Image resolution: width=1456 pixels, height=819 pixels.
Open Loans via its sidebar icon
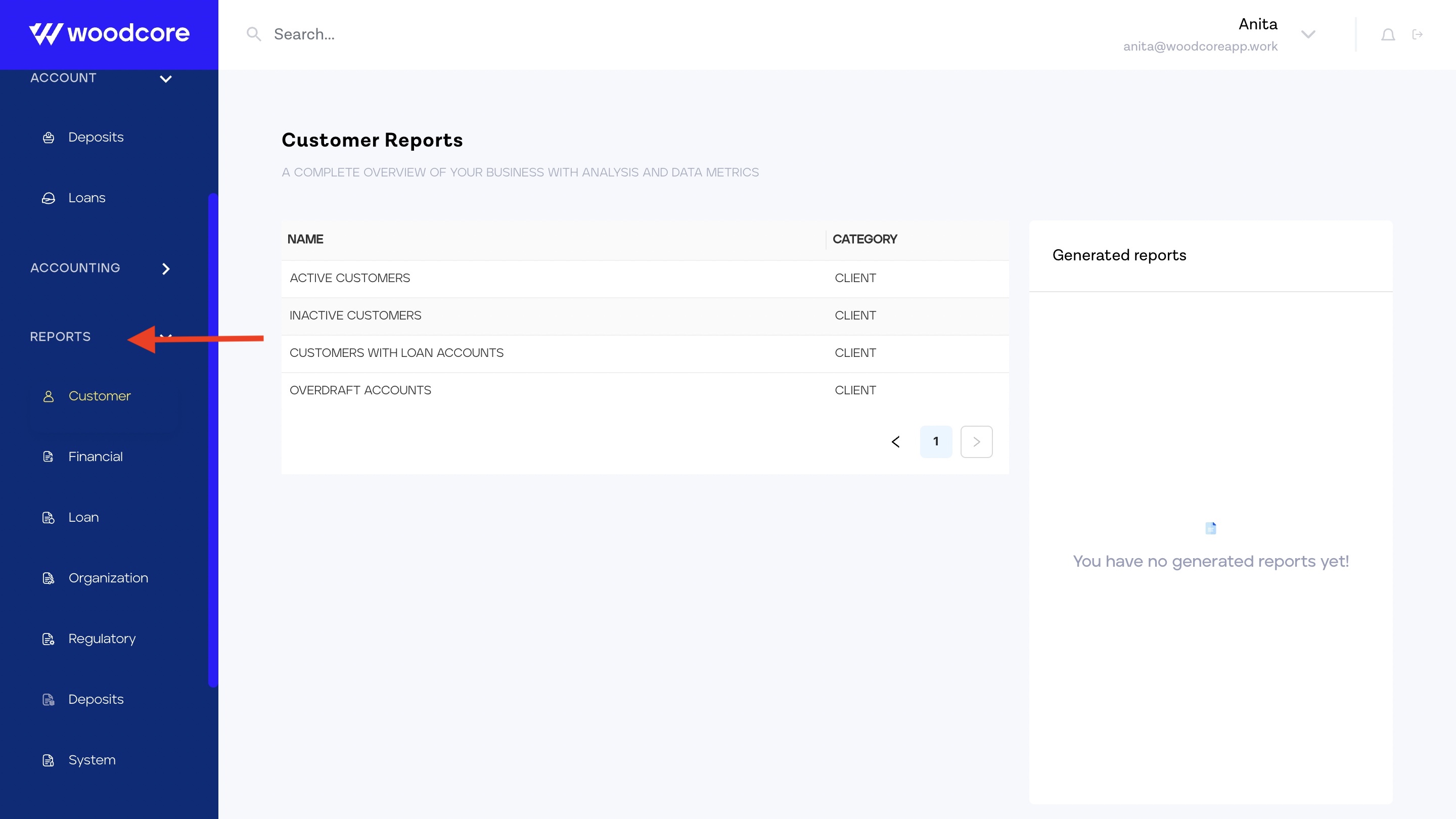pos(49,198)
